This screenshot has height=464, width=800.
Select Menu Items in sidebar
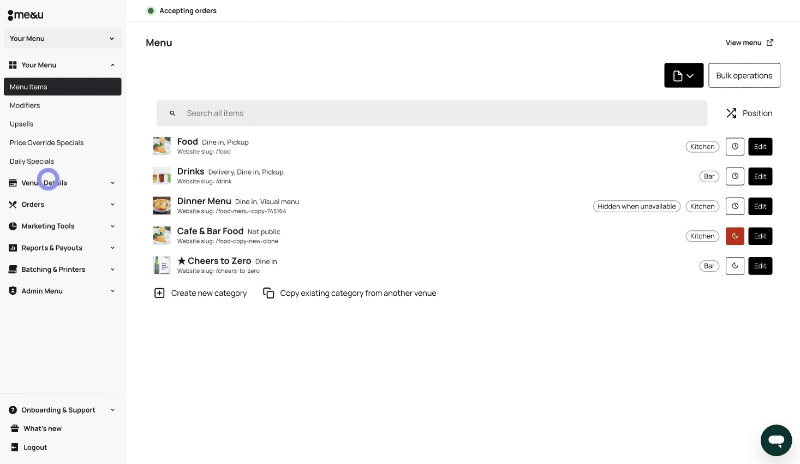[x=62, y=87]
